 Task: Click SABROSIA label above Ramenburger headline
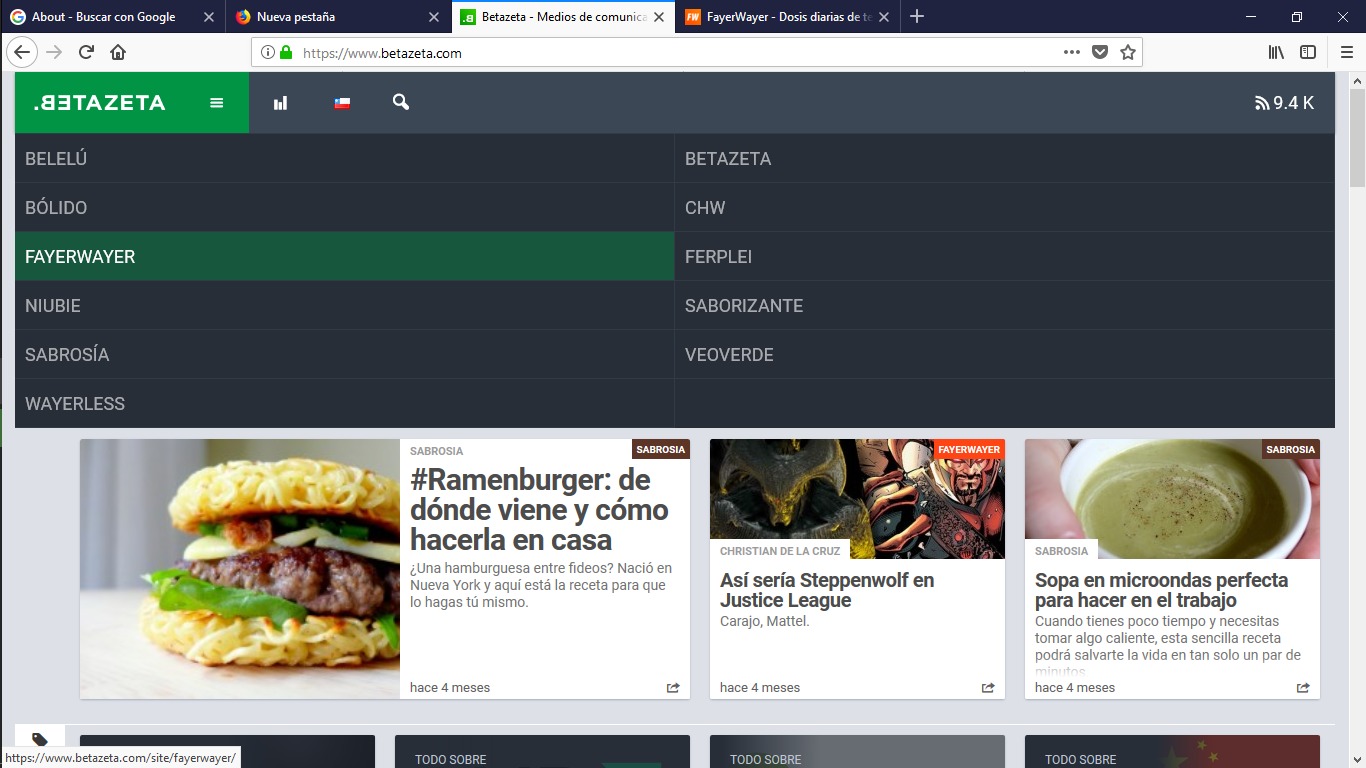pos(437,451)
